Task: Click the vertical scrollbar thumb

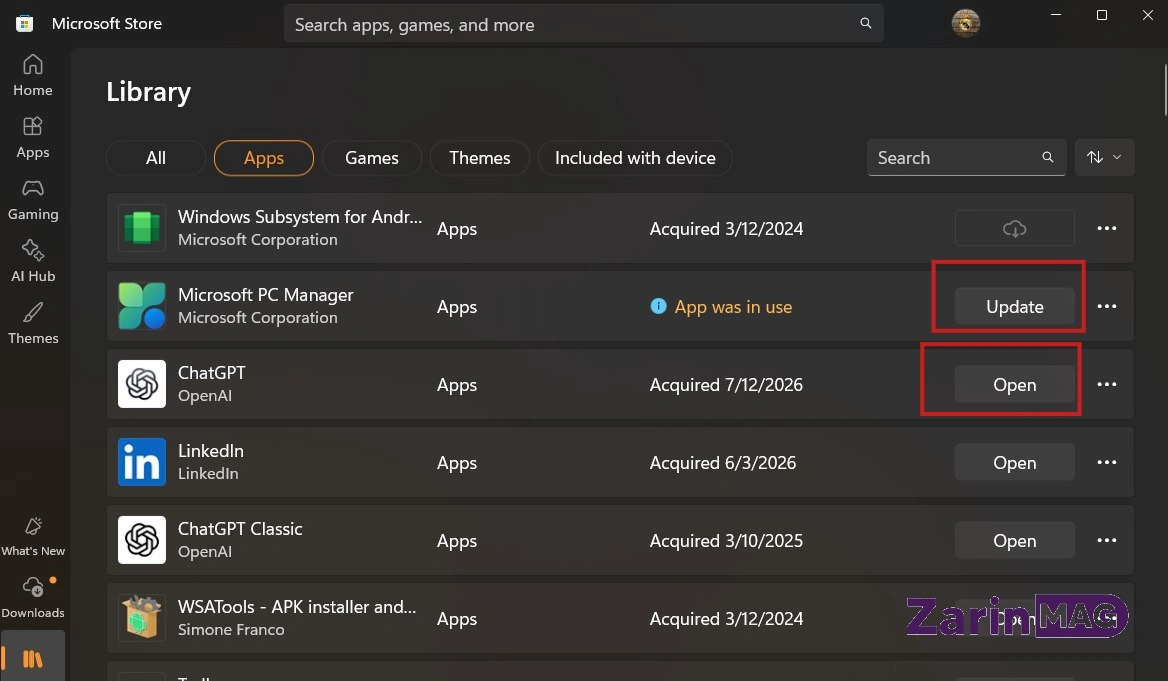Action: coord(1165,89)
